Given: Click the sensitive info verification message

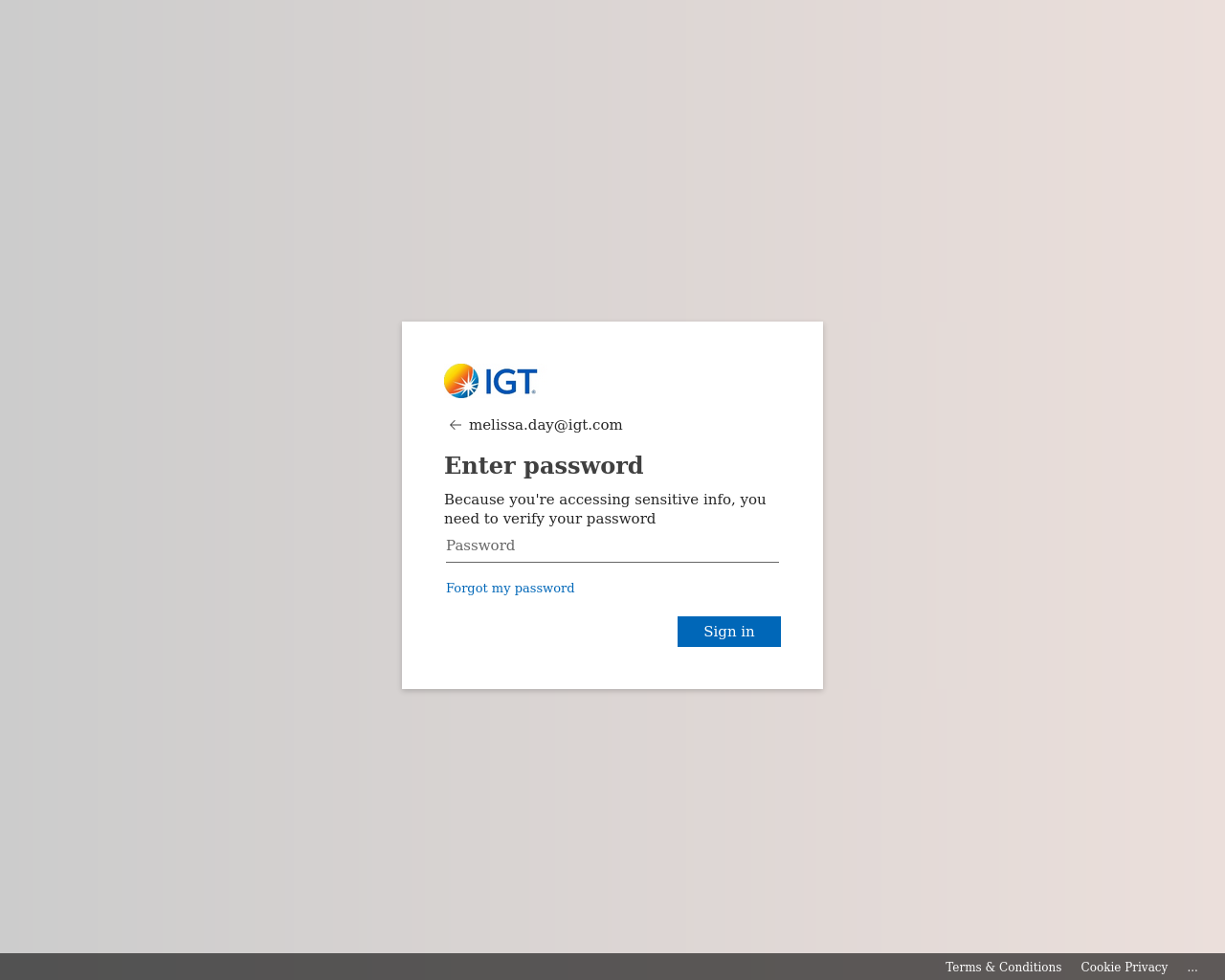Looking at the screenshot, I should 605,509.
